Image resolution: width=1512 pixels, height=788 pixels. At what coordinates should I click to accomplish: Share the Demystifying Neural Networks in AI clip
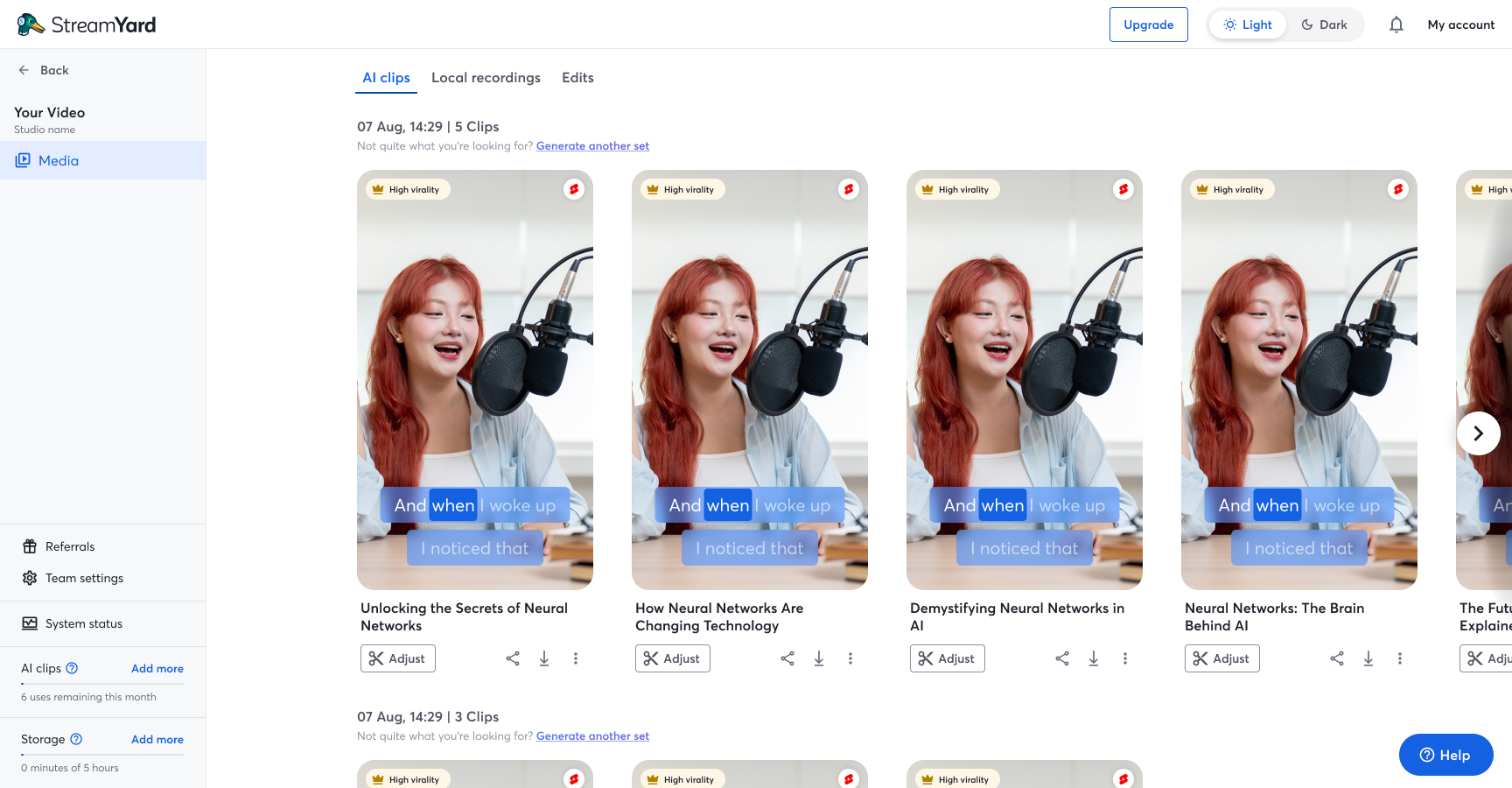tap(1062, 658)
